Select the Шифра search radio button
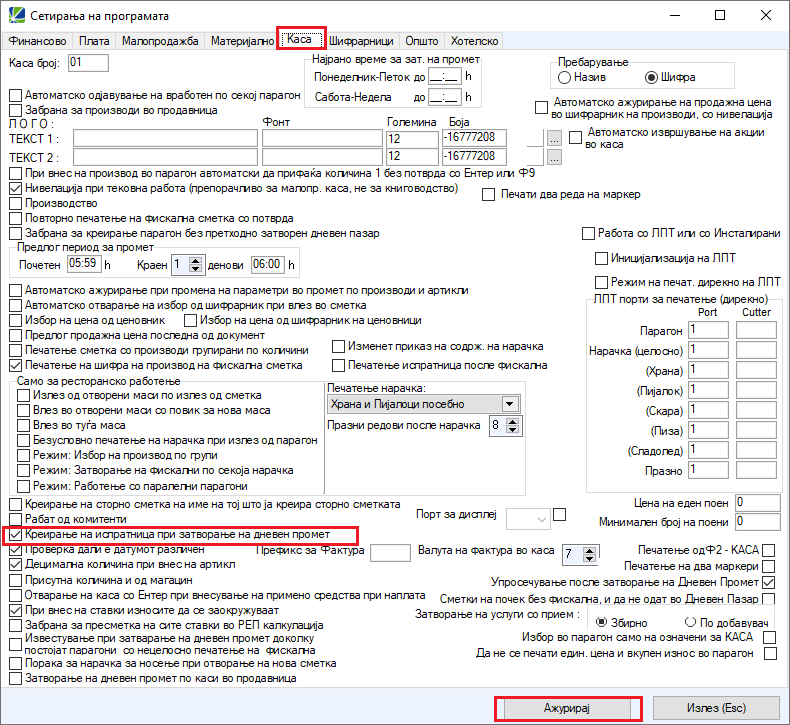Viewport: 790px width, 725px height. [651, 78]
